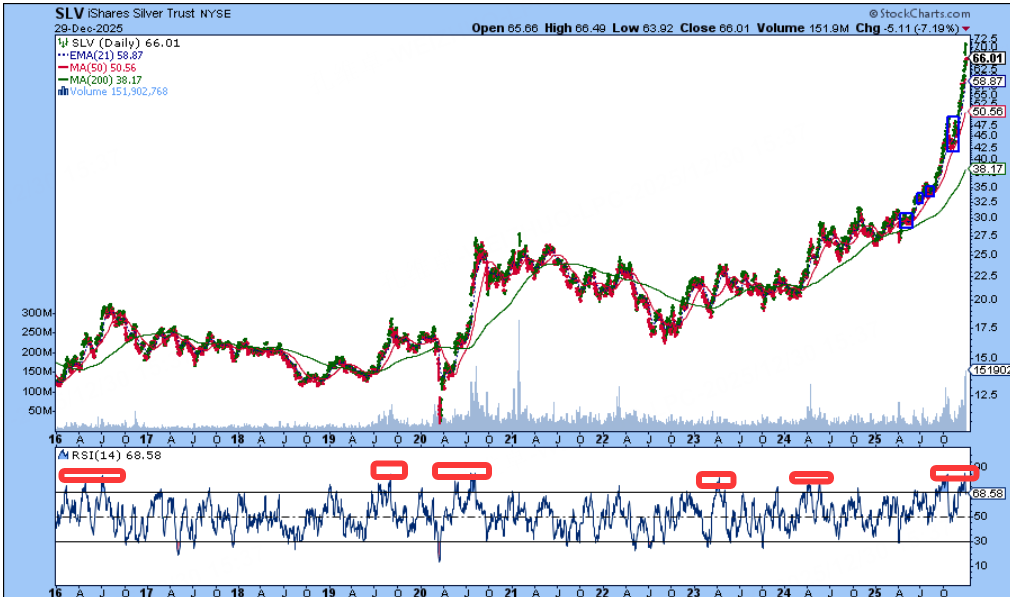Click the boxed 38.17 MA axis tag
The width and height of the screenshot is (1010, 597).
[987, 169]
